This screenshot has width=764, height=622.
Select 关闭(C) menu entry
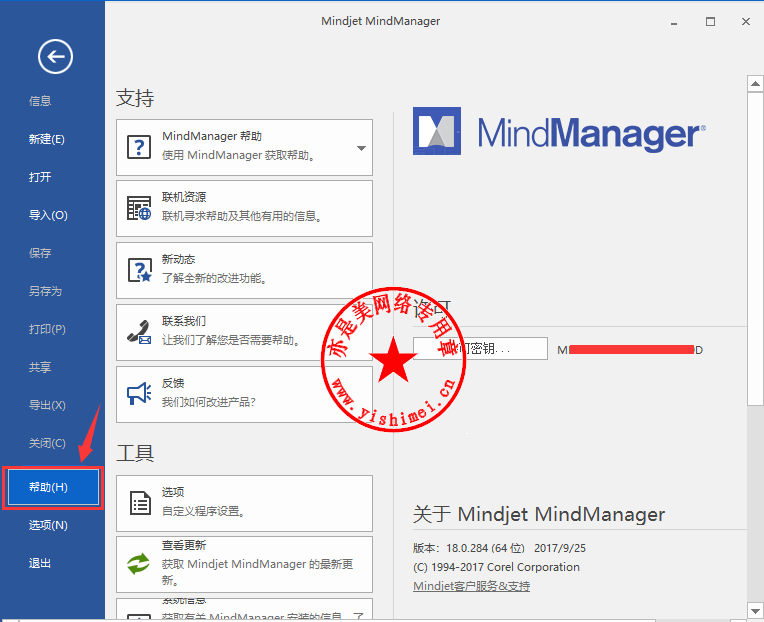tap(47, 443)
